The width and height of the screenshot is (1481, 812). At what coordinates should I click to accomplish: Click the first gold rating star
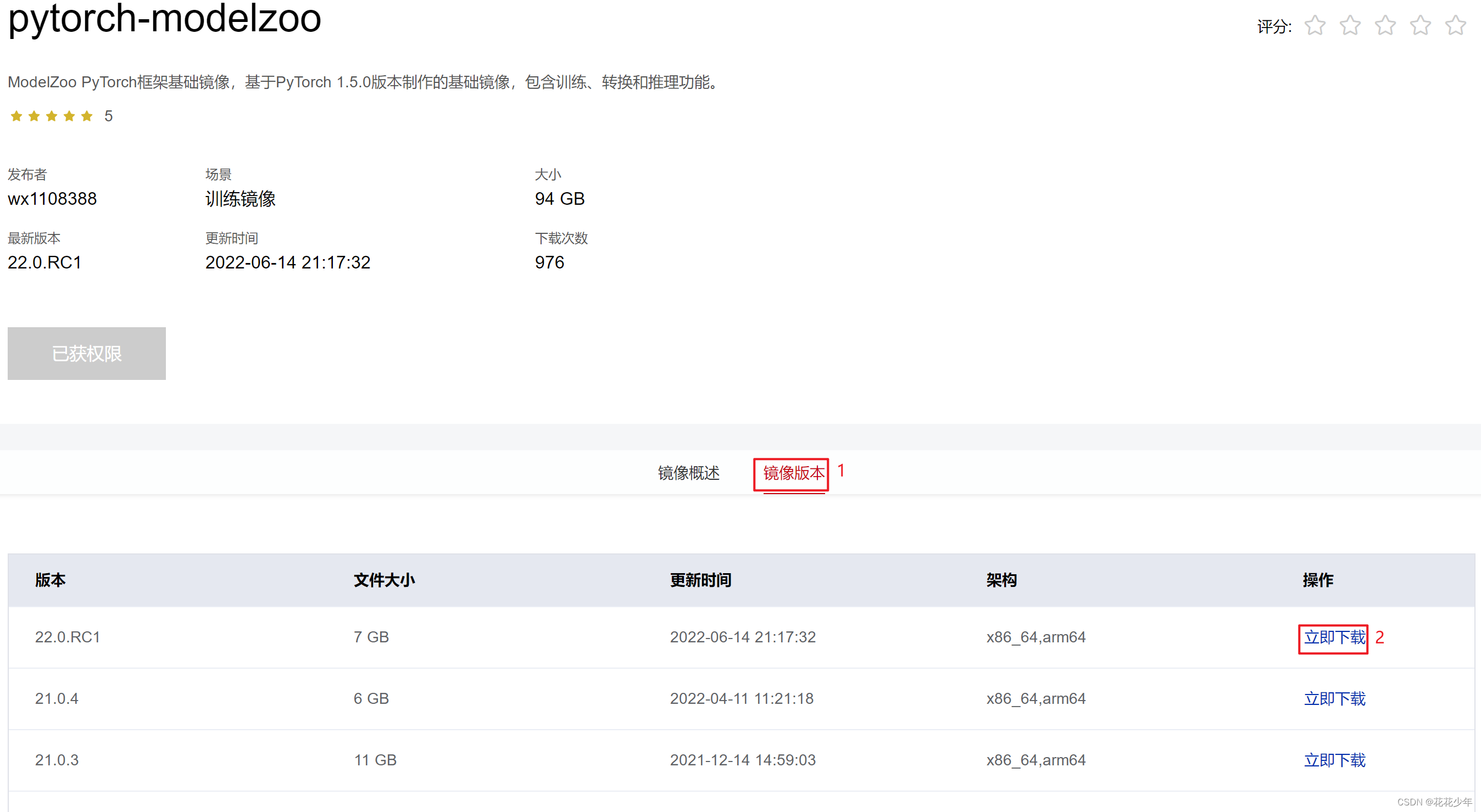(x=16, y=116)
